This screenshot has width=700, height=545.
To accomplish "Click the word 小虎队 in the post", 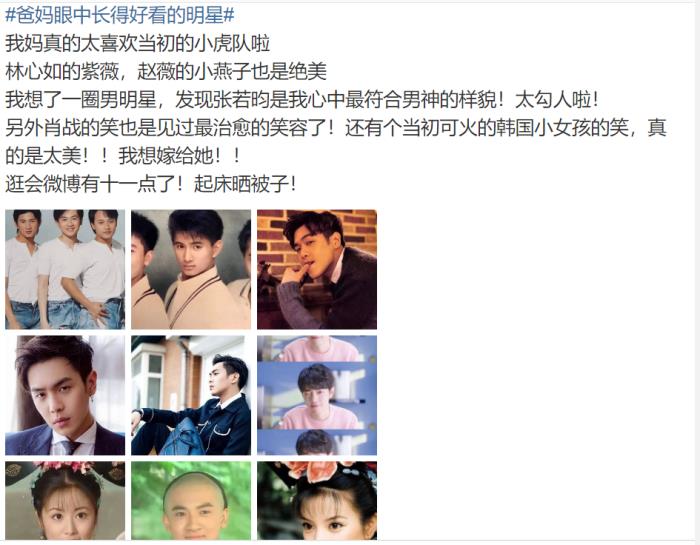I will [x=223, y=44].
